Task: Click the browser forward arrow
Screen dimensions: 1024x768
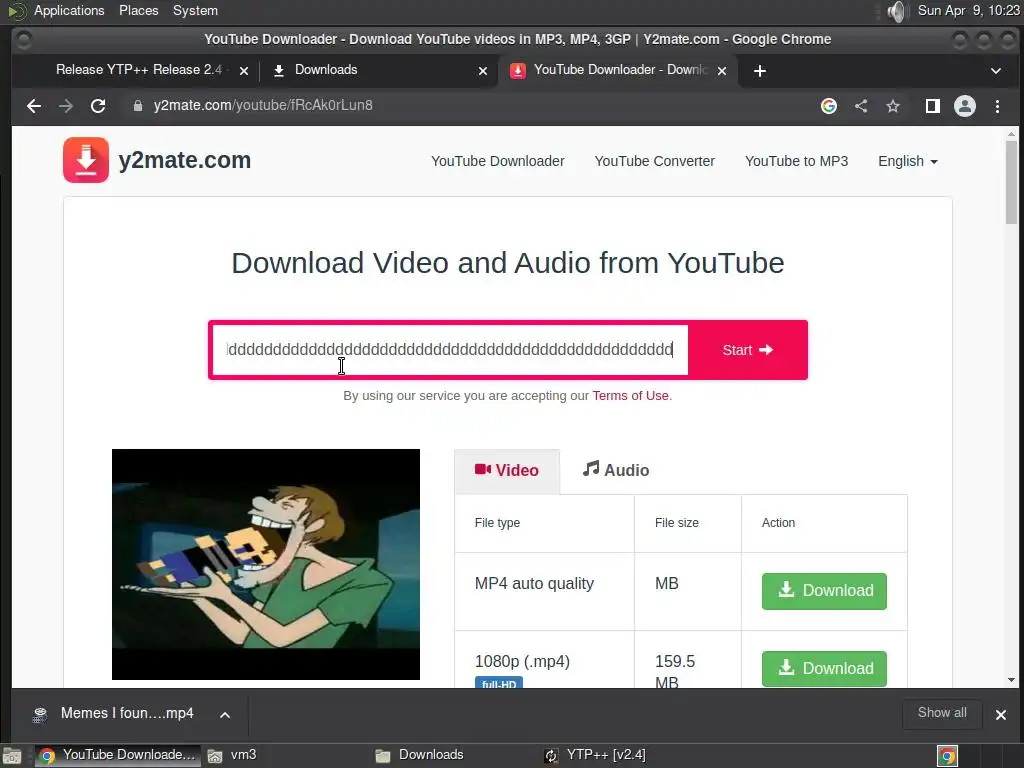Action: pyautogui.click(x=66, y=106)
